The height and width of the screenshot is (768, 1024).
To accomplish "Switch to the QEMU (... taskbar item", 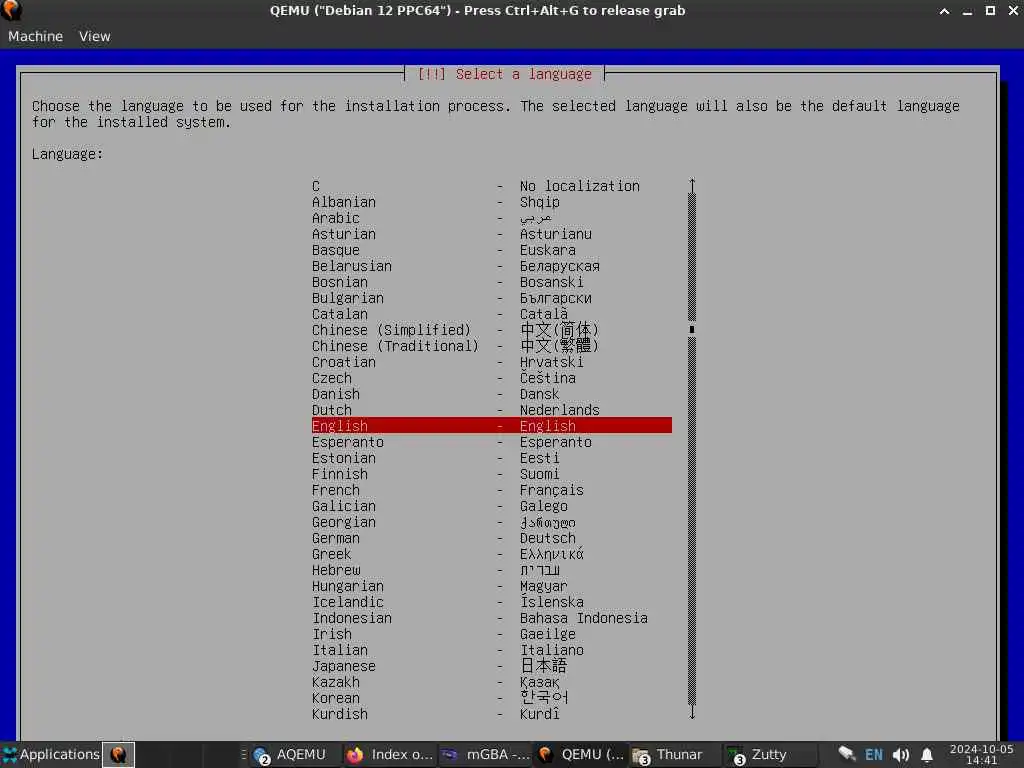I will tap(581, 754).
